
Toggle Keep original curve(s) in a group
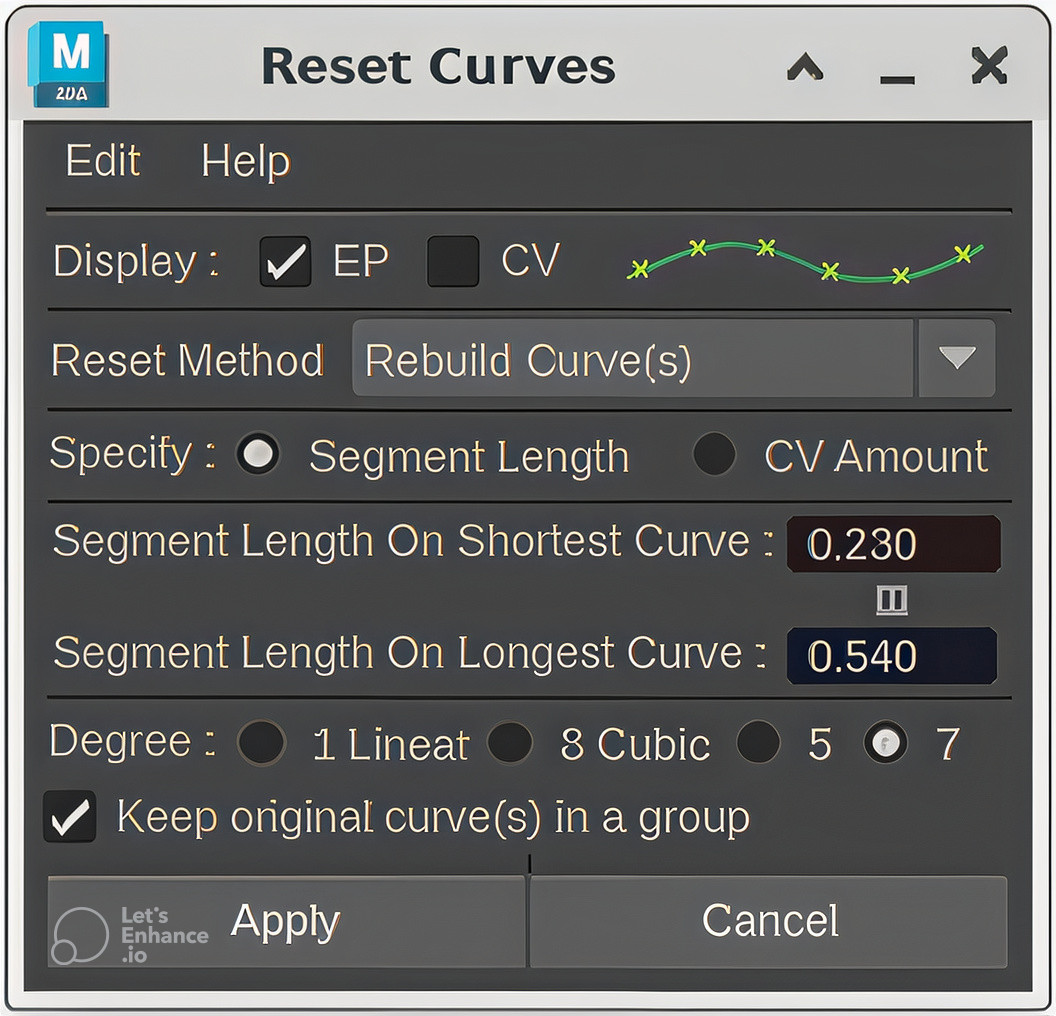[70, 817]
